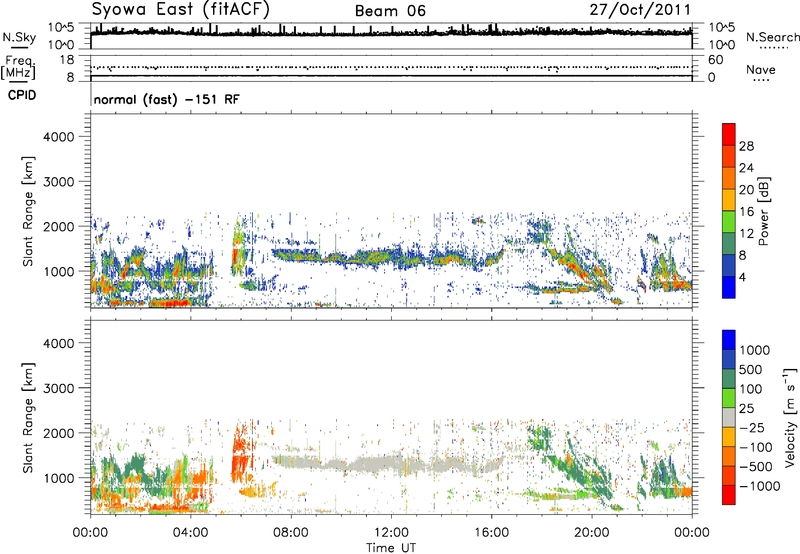Click the '28' value on power colorbar
800x554 pixels.
click(746, 146)
